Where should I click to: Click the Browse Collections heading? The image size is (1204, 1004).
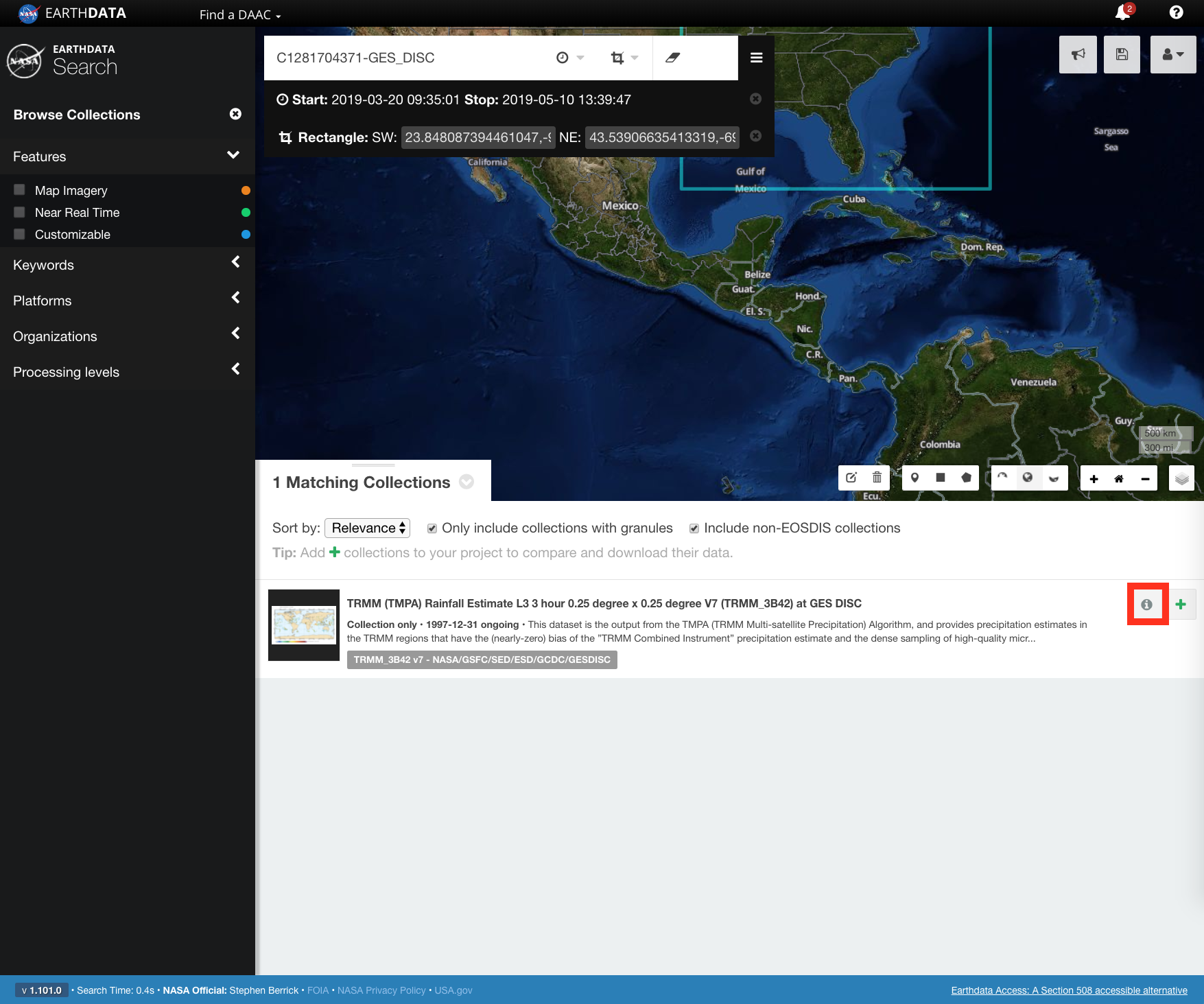[x=77, y=115]
